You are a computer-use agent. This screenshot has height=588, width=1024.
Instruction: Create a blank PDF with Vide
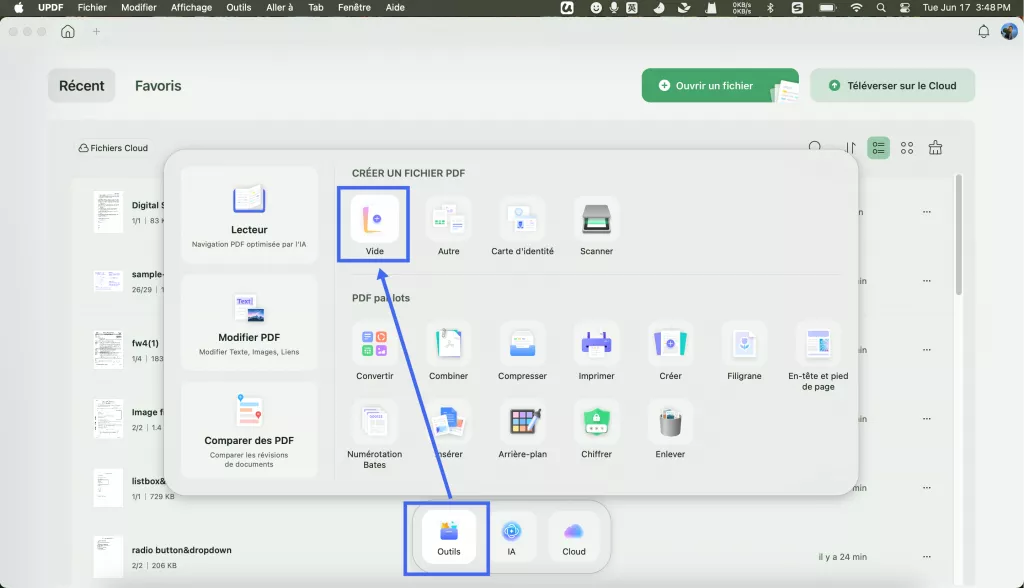click(x=374, y=225)
